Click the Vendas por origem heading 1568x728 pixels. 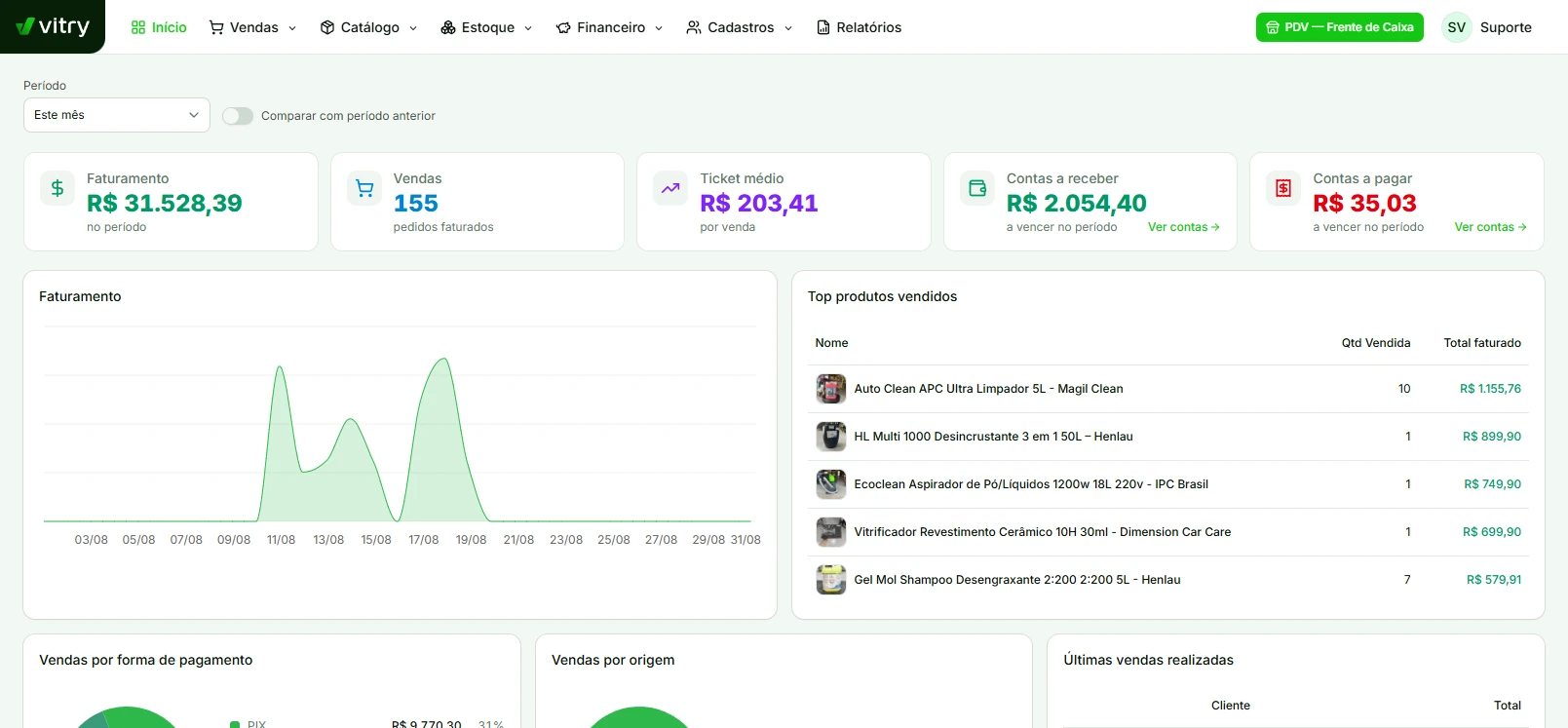pos(613,660)
